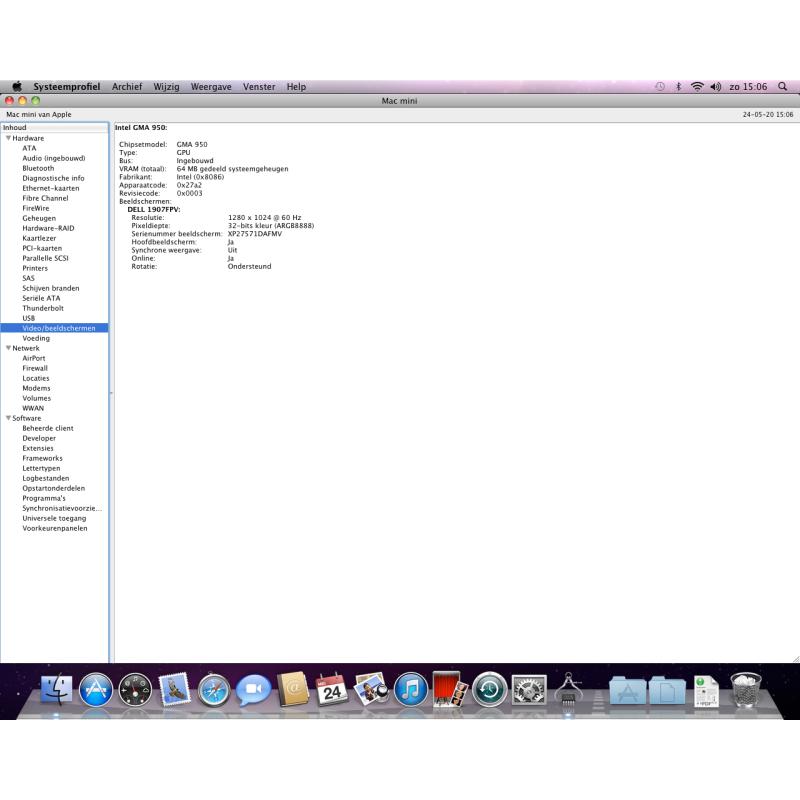Screen dimensions: 800x800
Task: Open the Venster menu
Action: pyautogui.click(x=259, y=87)
